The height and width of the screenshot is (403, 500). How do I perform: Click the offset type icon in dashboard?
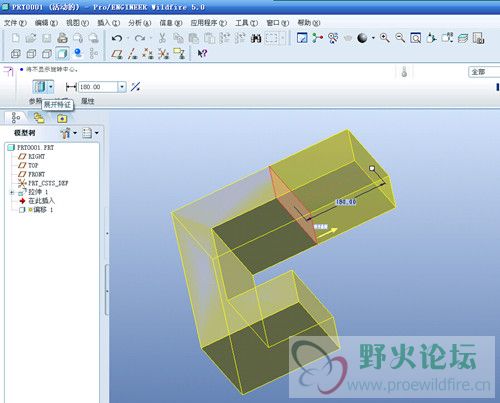pos(39,87)
